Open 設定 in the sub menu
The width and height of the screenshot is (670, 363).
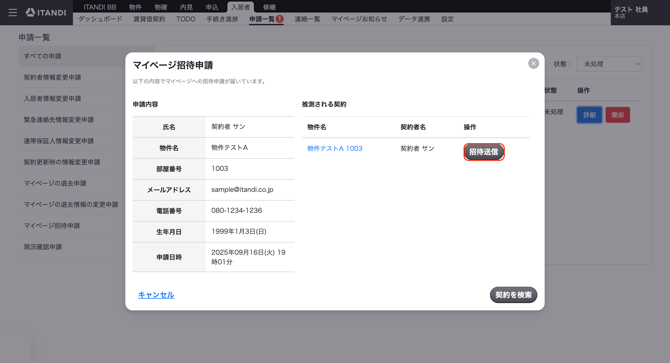point(447,19)
